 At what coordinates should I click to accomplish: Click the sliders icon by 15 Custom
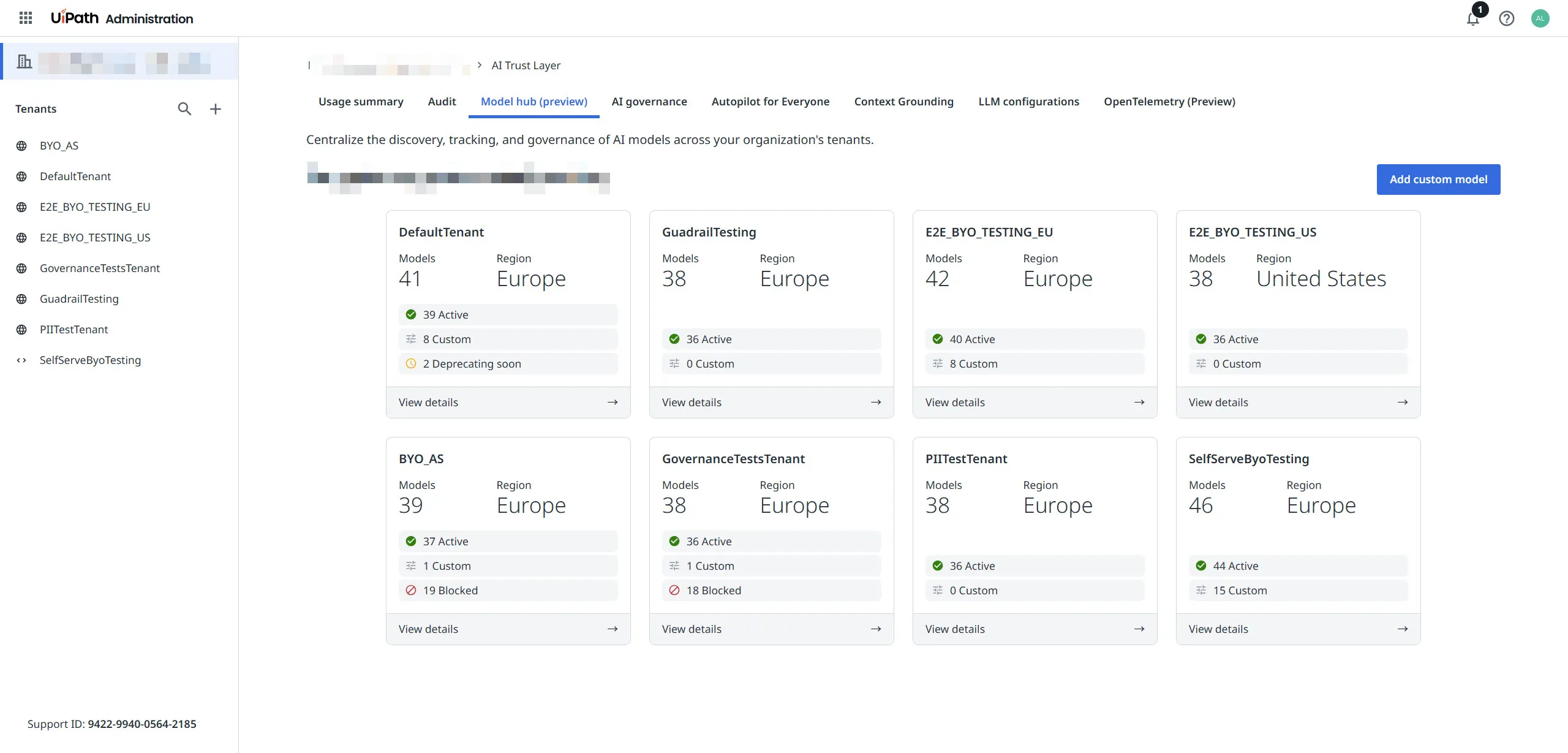1201,590
